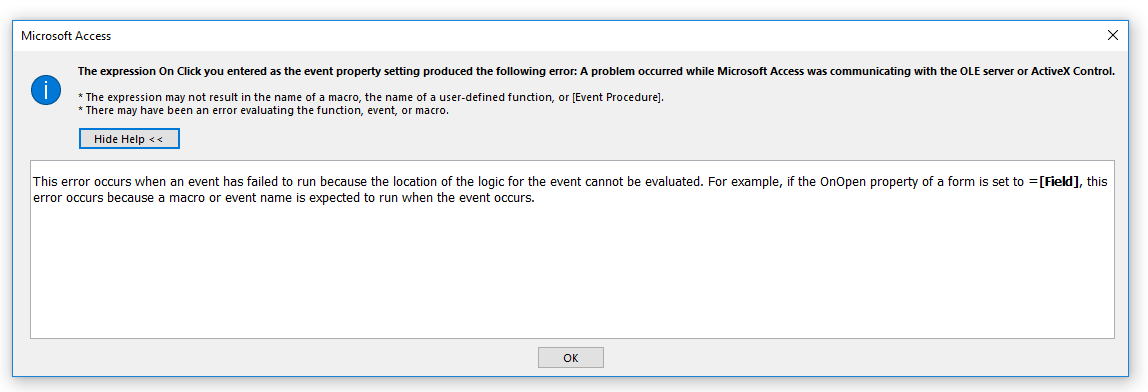Click the Microsoft Access title bar text
Screen dimensions: 1148x392
tap(66, 35)
